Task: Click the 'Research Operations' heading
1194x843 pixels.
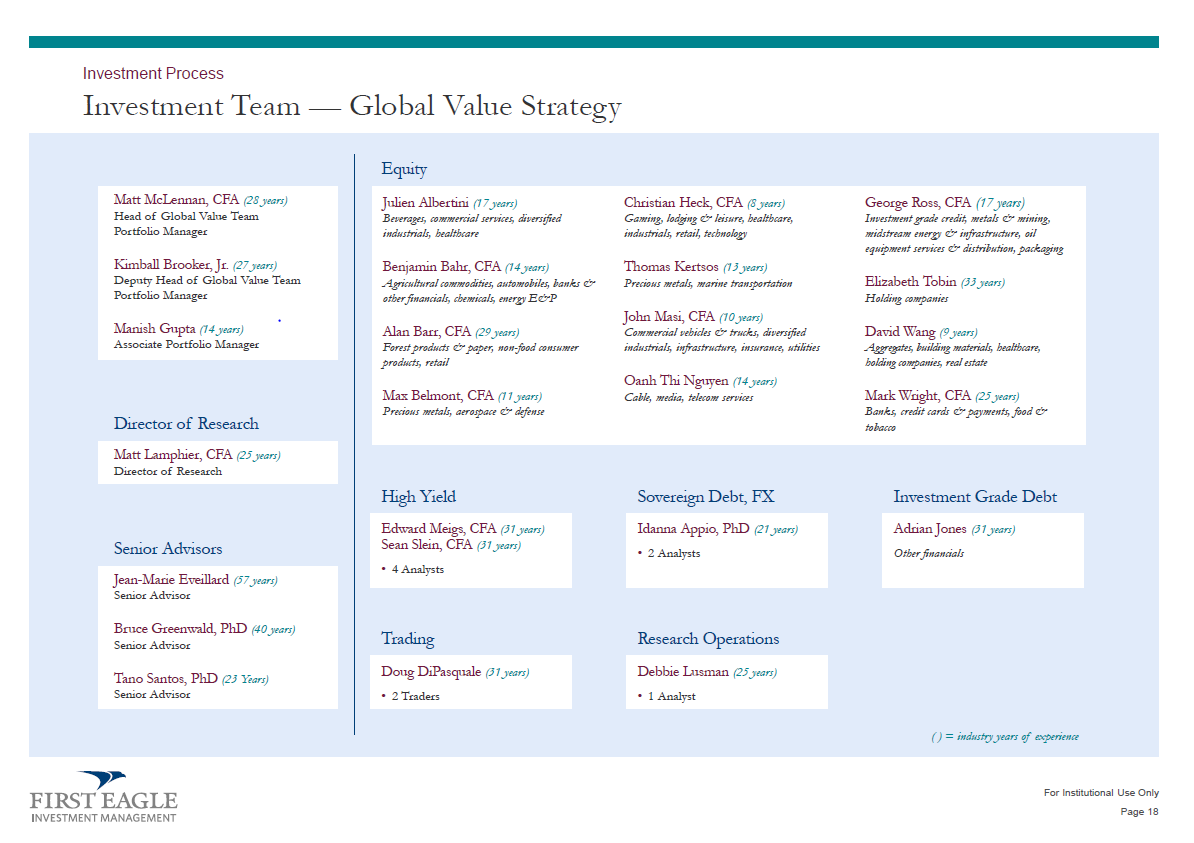Action: (708, 639)
